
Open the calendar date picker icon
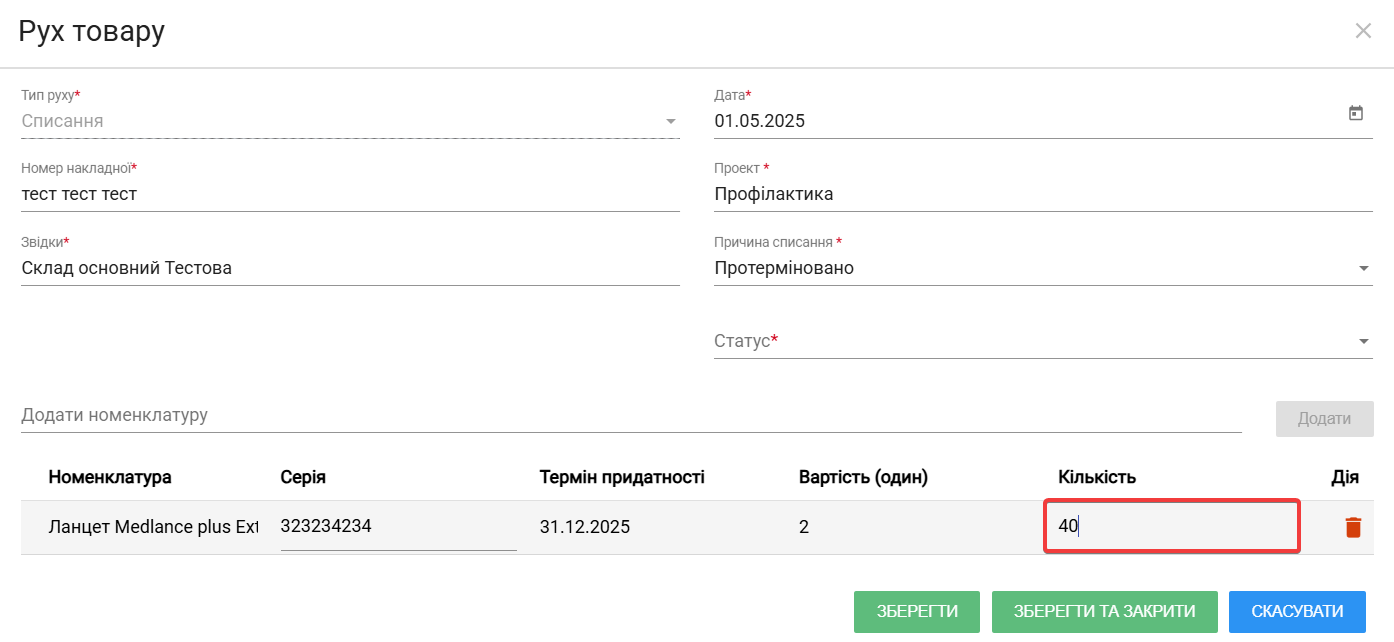click(x=1356, y=114)
